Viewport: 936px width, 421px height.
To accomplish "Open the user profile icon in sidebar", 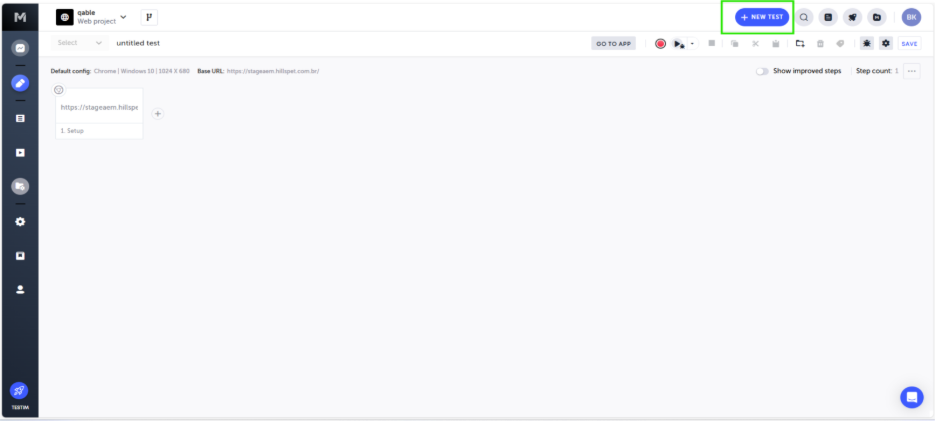I will (x=20, y=290).
